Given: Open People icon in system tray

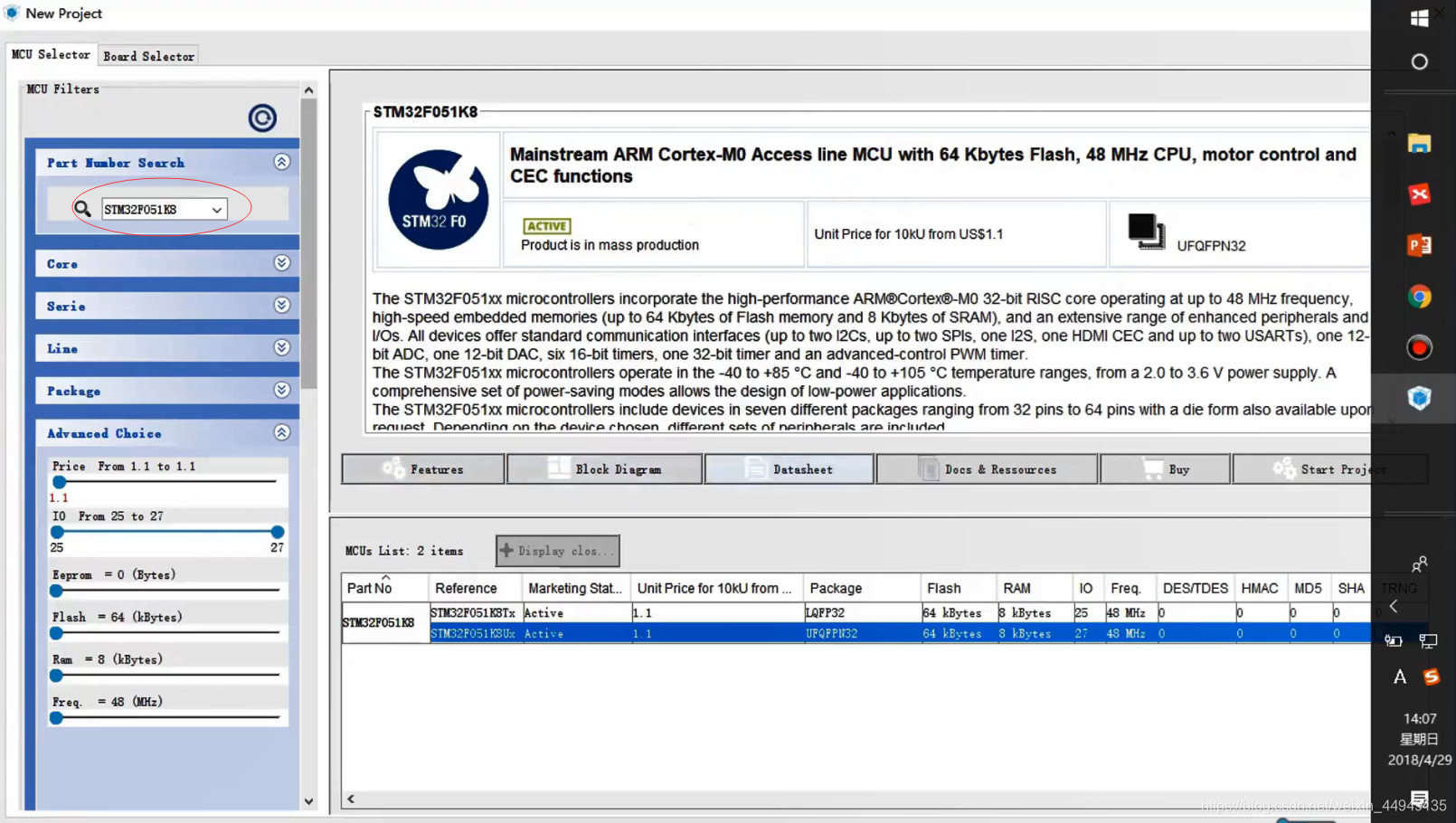Looking at the screenshot, I should coord(1419,564).
